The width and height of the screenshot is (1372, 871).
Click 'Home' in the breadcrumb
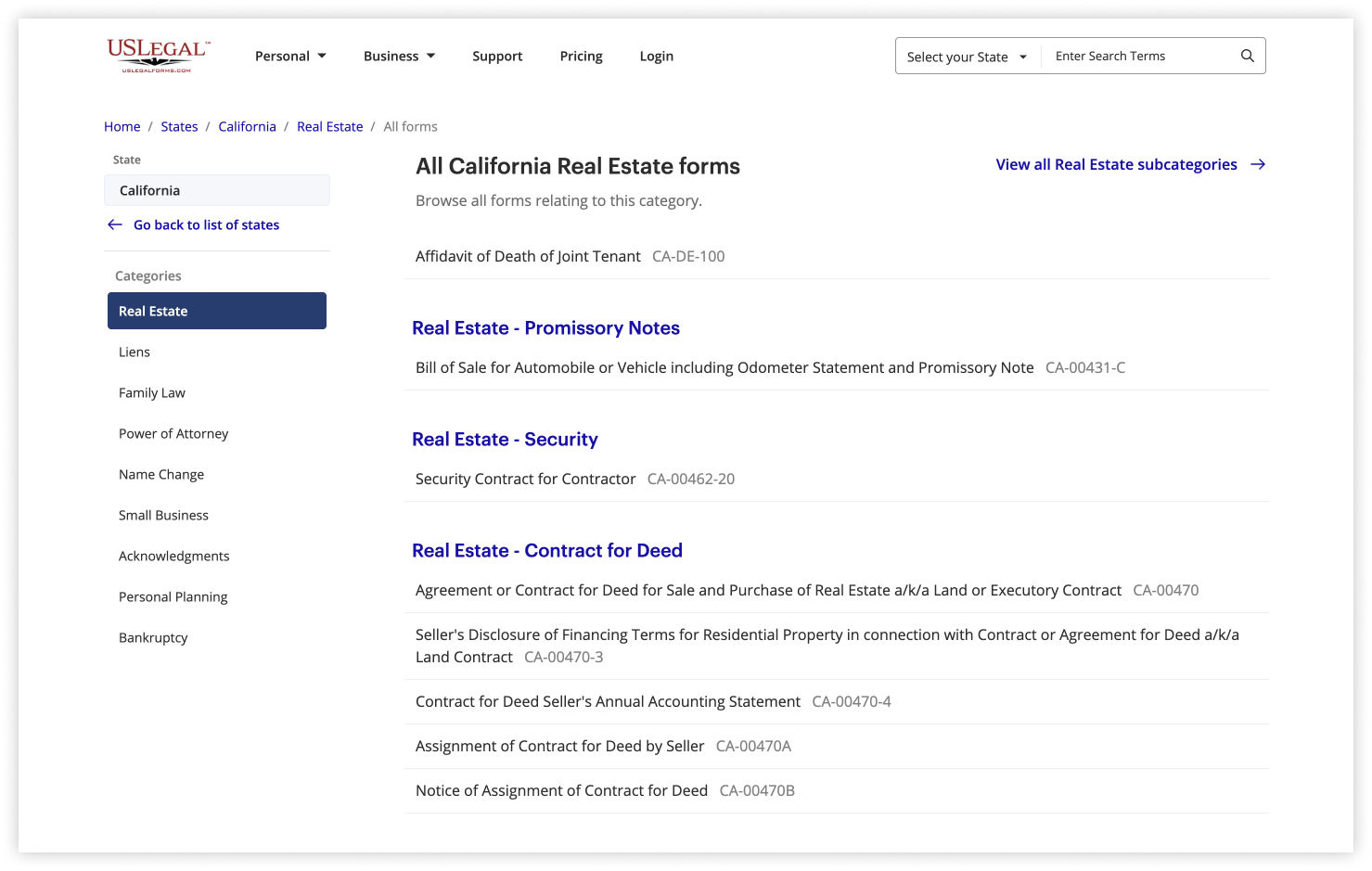click(122, 126)
